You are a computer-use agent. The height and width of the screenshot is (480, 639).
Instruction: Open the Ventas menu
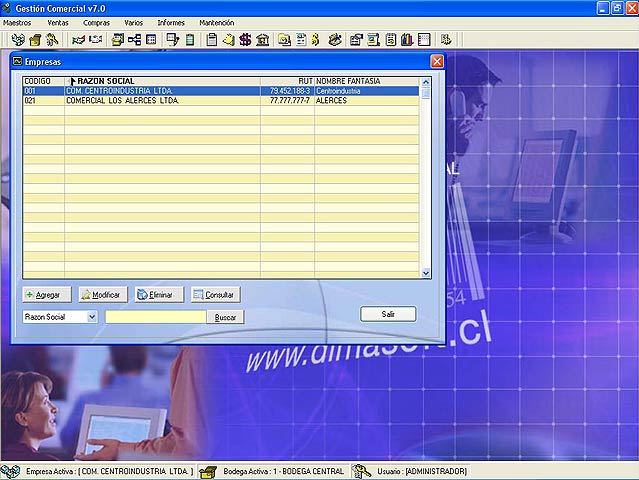click(x=58, y=22)
